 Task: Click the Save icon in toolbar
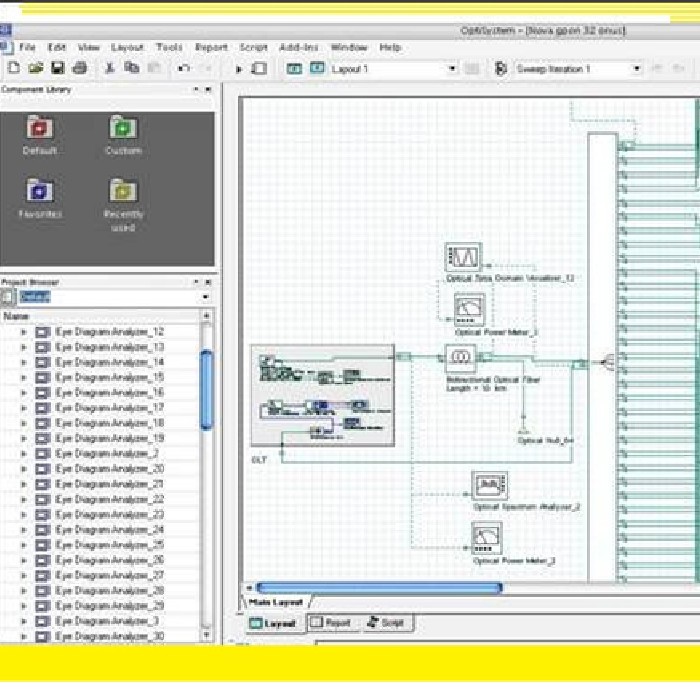[57, 69]
